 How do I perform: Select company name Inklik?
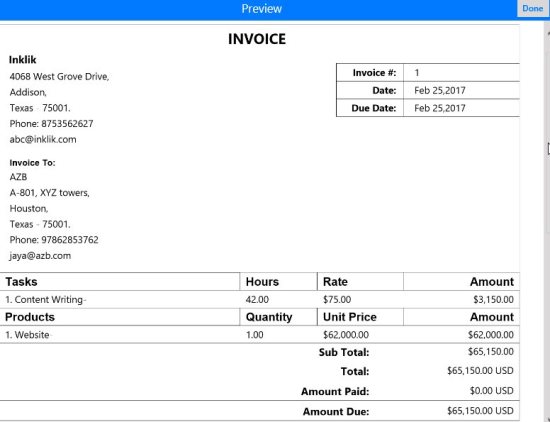click(x=22, y=60)
